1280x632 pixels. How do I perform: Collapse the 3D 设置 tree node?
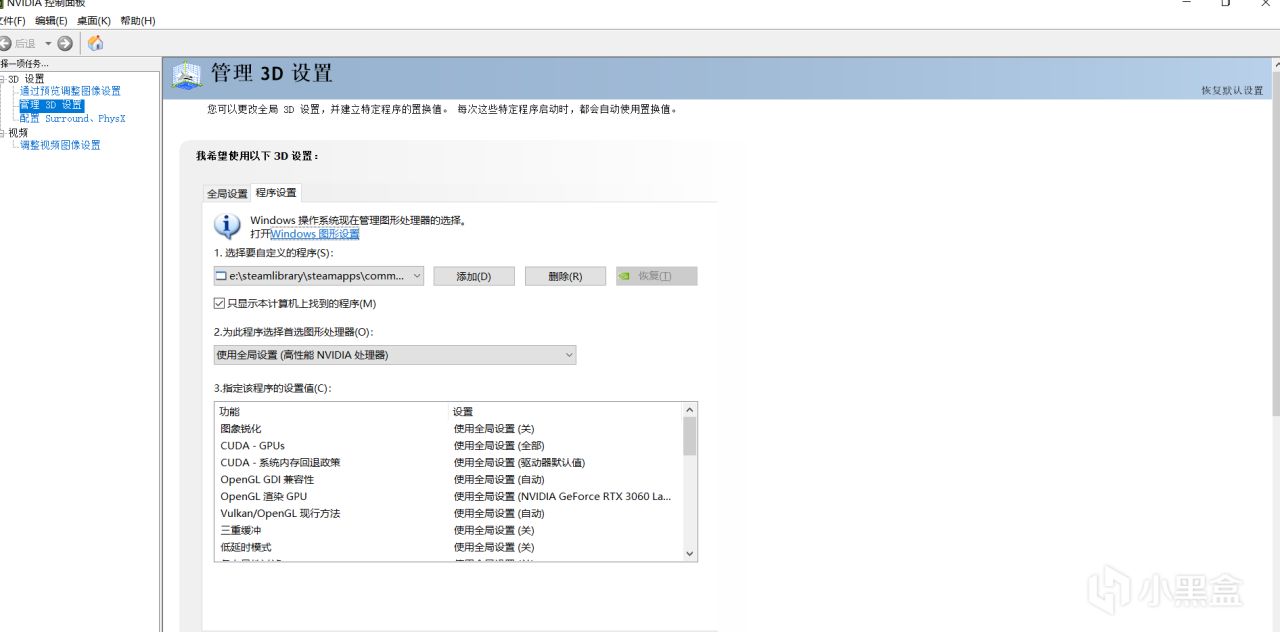pos(3,78)
